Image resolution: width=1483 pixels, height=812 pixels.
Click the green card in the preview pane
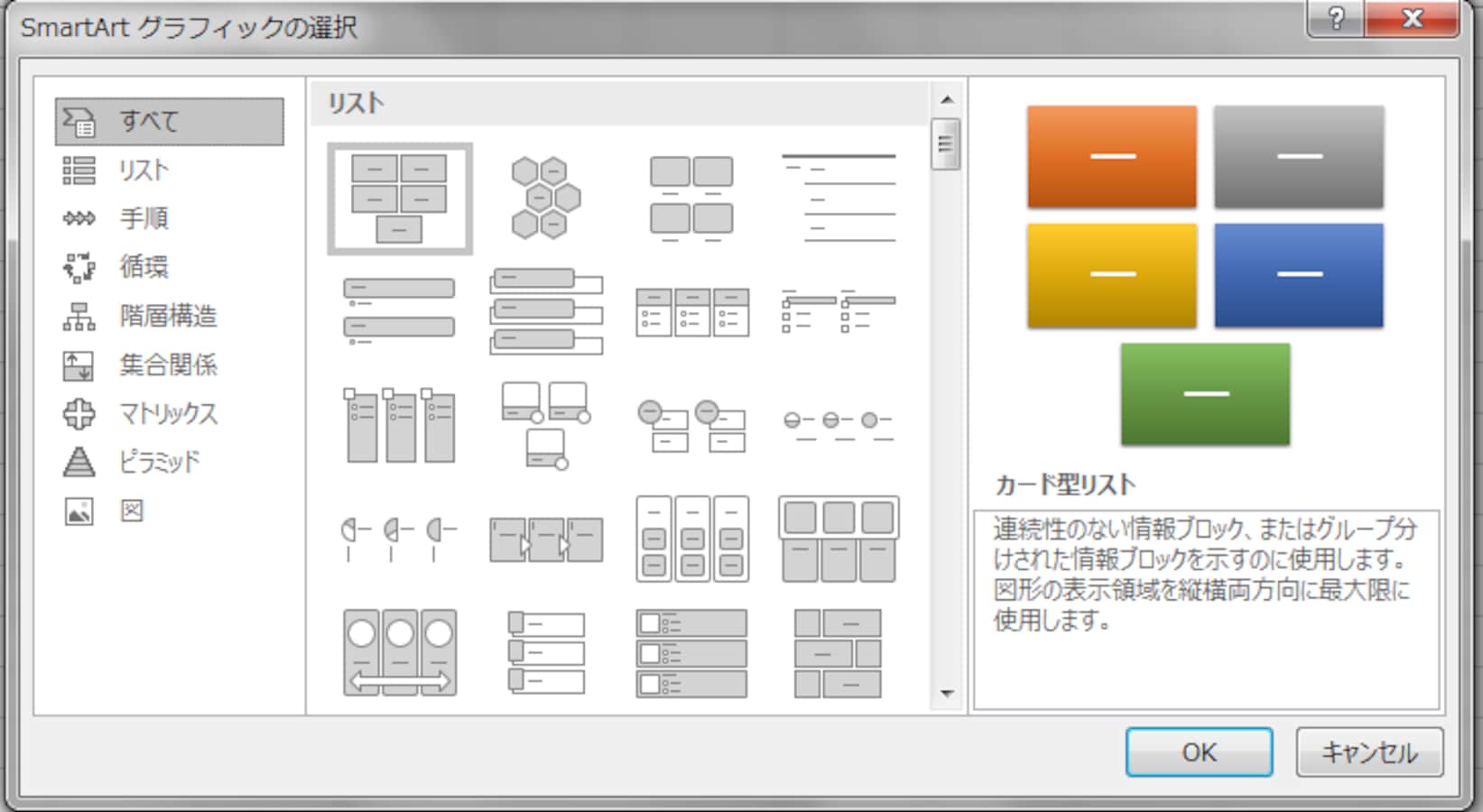(x=1205, y=393)
